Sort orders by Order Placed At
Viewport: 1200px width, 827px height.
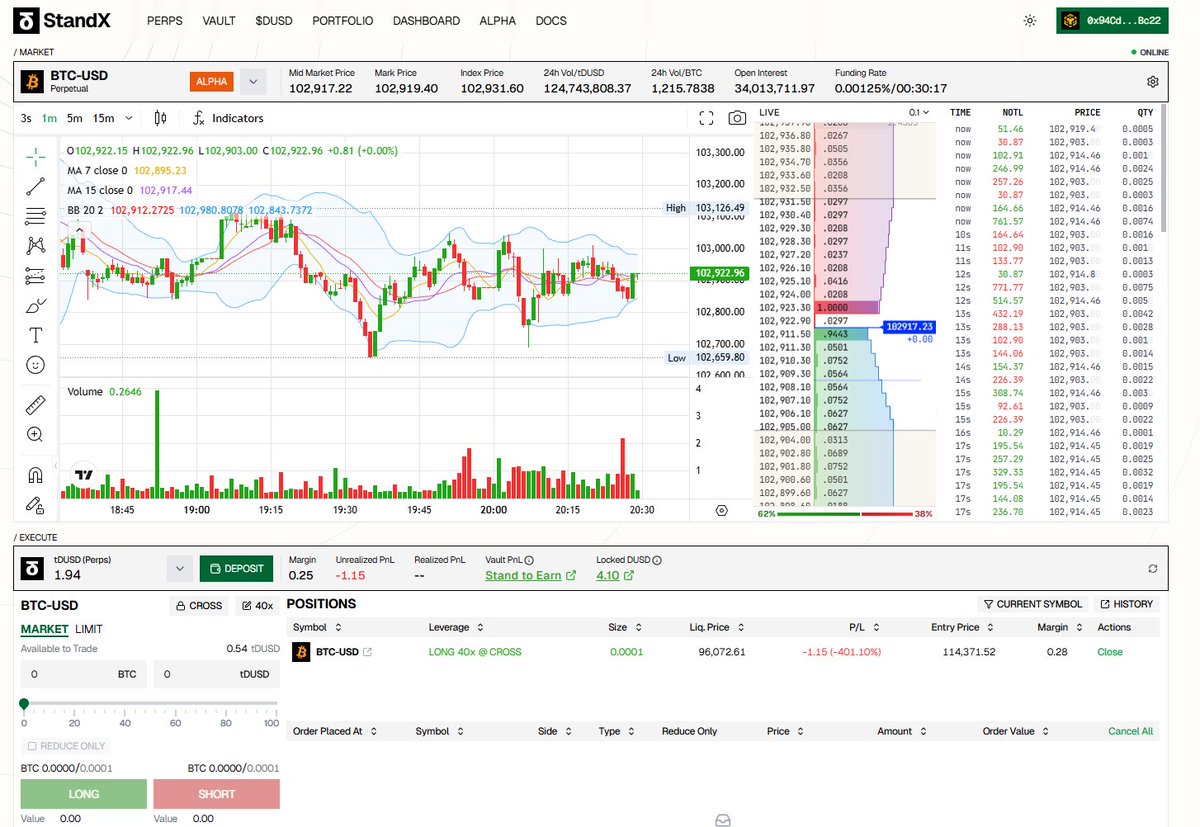pyautogui.click(x=335, y=731)
